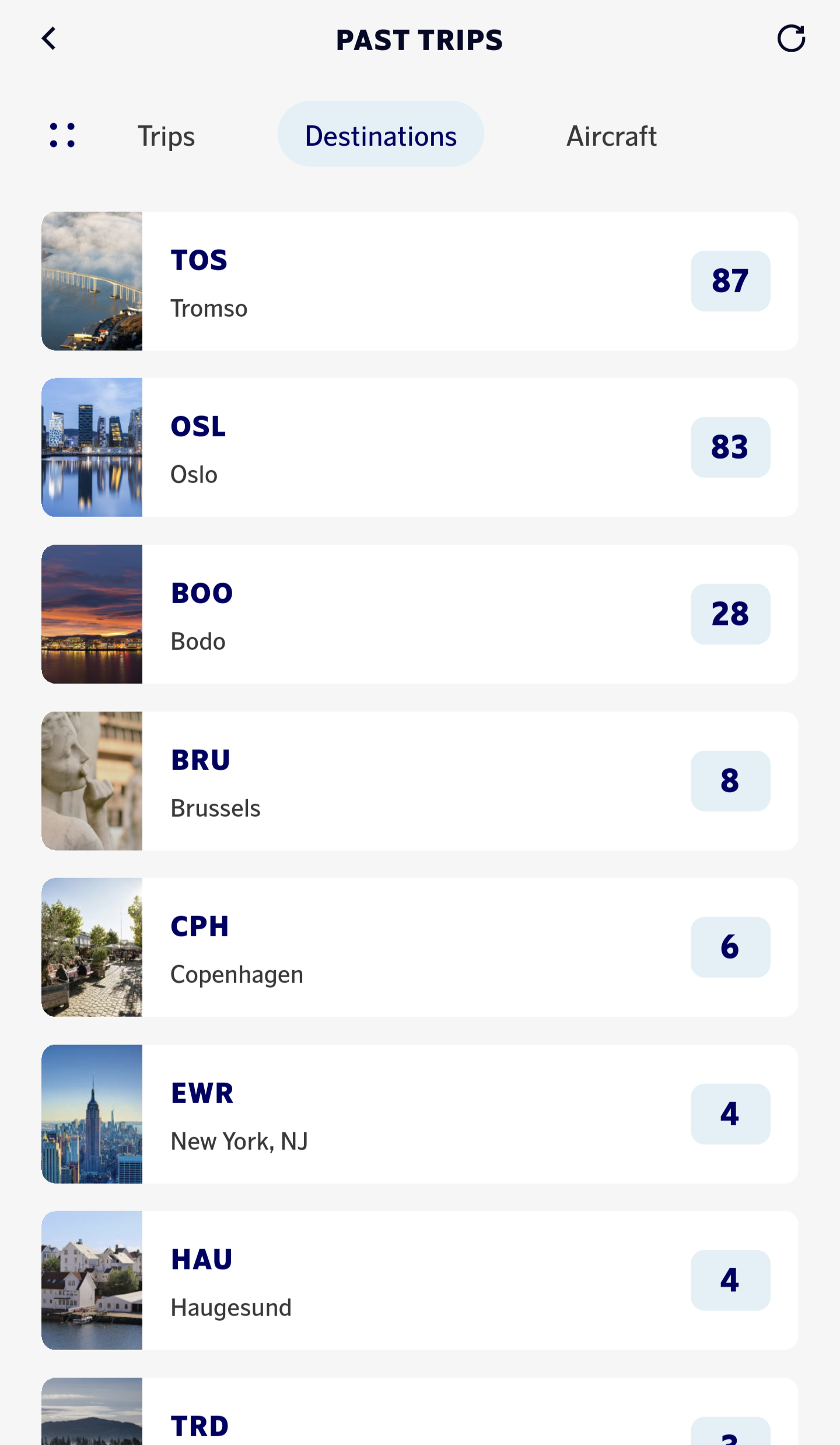
Task: Tap the 87 trip count badge
Action: point(730,281)
